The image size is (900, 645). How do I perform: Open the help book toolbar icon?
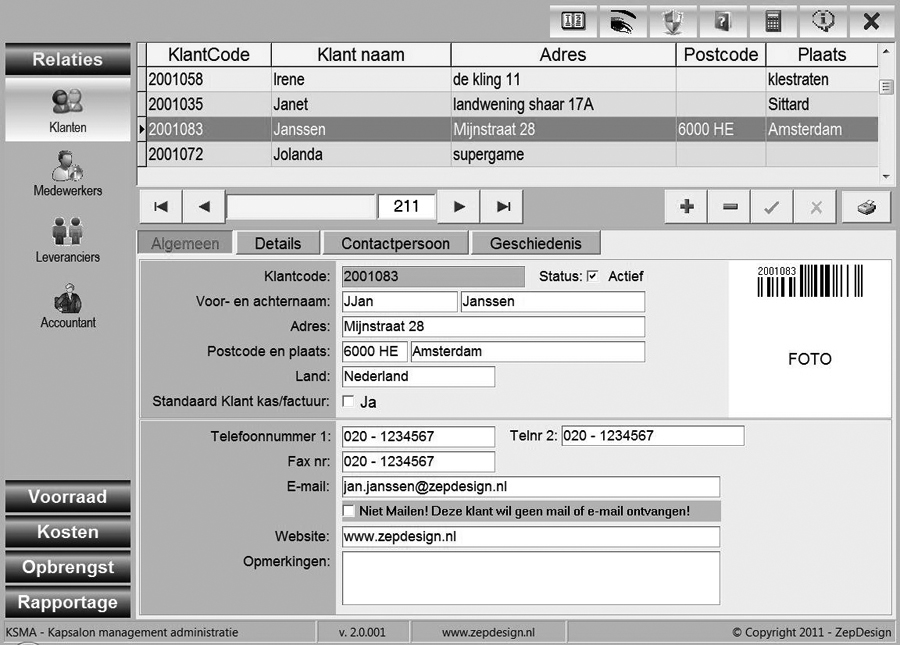point(722,20)
